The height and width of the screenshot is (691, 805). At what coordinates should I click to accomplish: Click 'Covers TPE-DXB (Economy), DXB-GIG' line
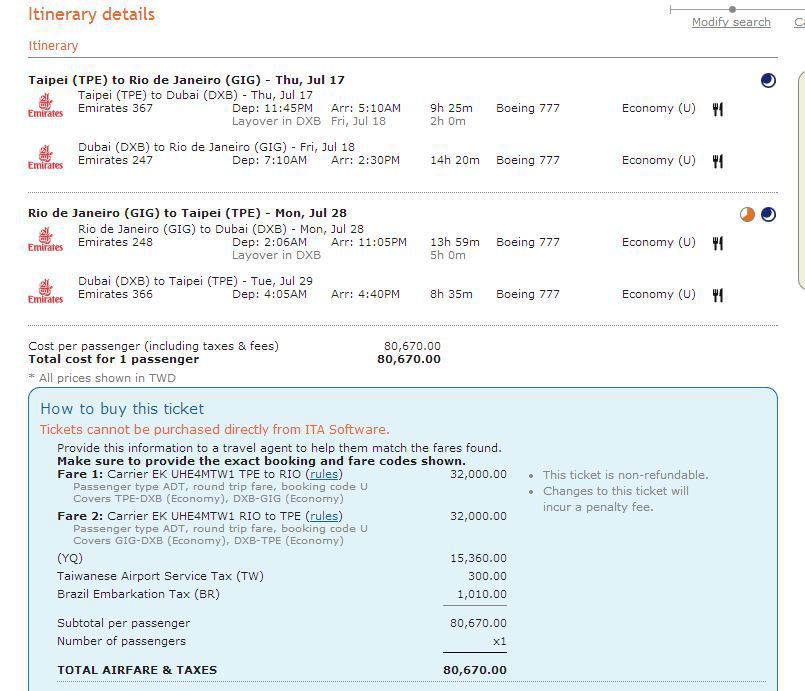[x=208, y=498]
